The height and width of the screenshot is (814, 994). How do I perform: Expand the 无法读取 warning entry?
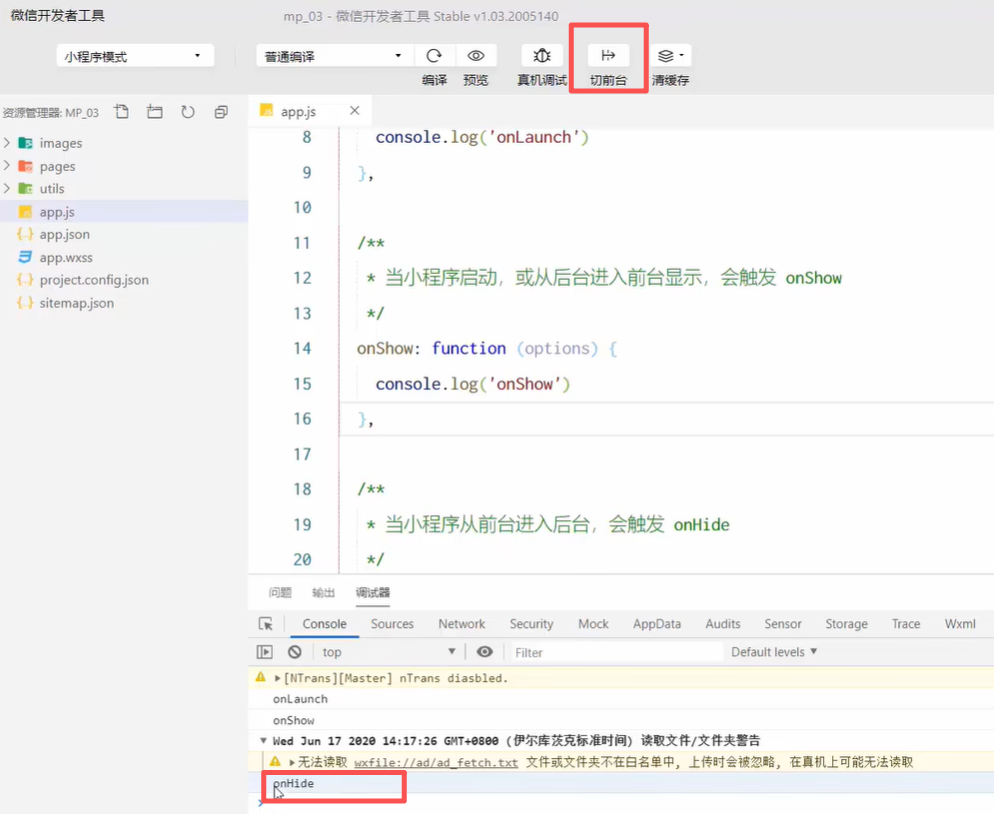pyautogui.click(x=292, y=762)
